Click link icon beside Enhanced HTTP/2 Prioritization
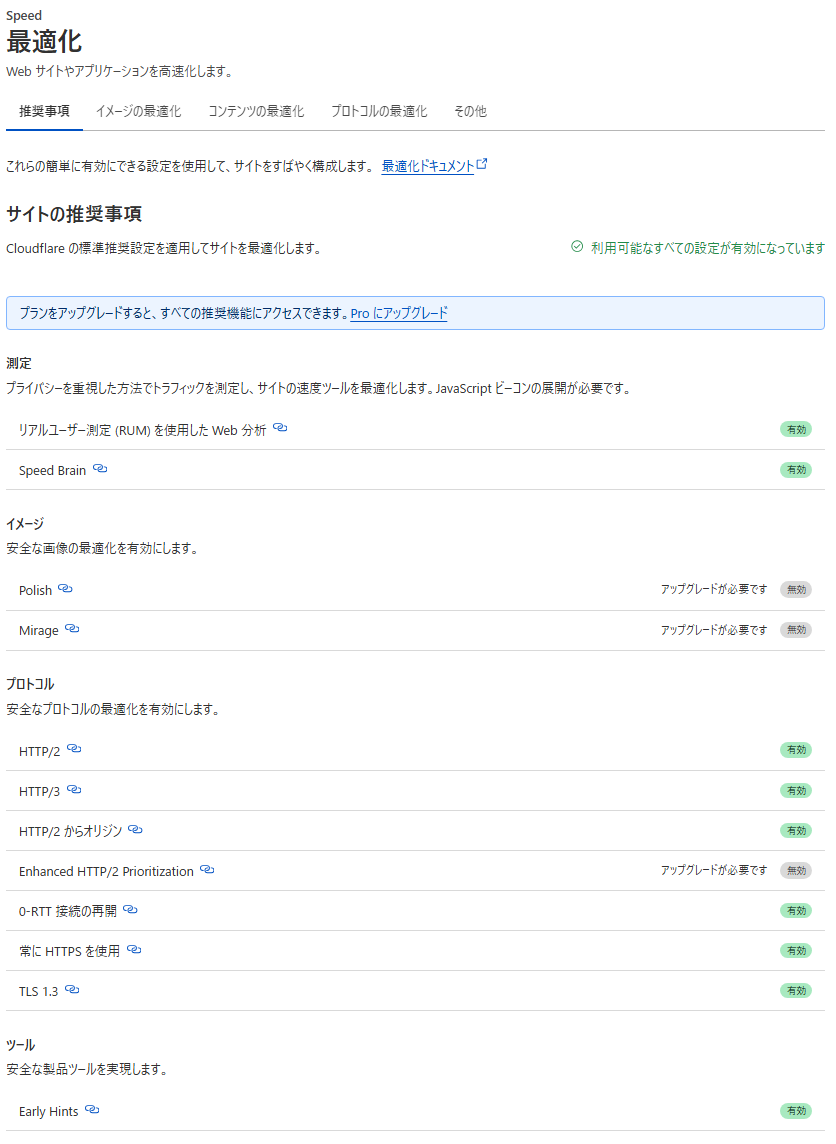 [x=207, y=869]
